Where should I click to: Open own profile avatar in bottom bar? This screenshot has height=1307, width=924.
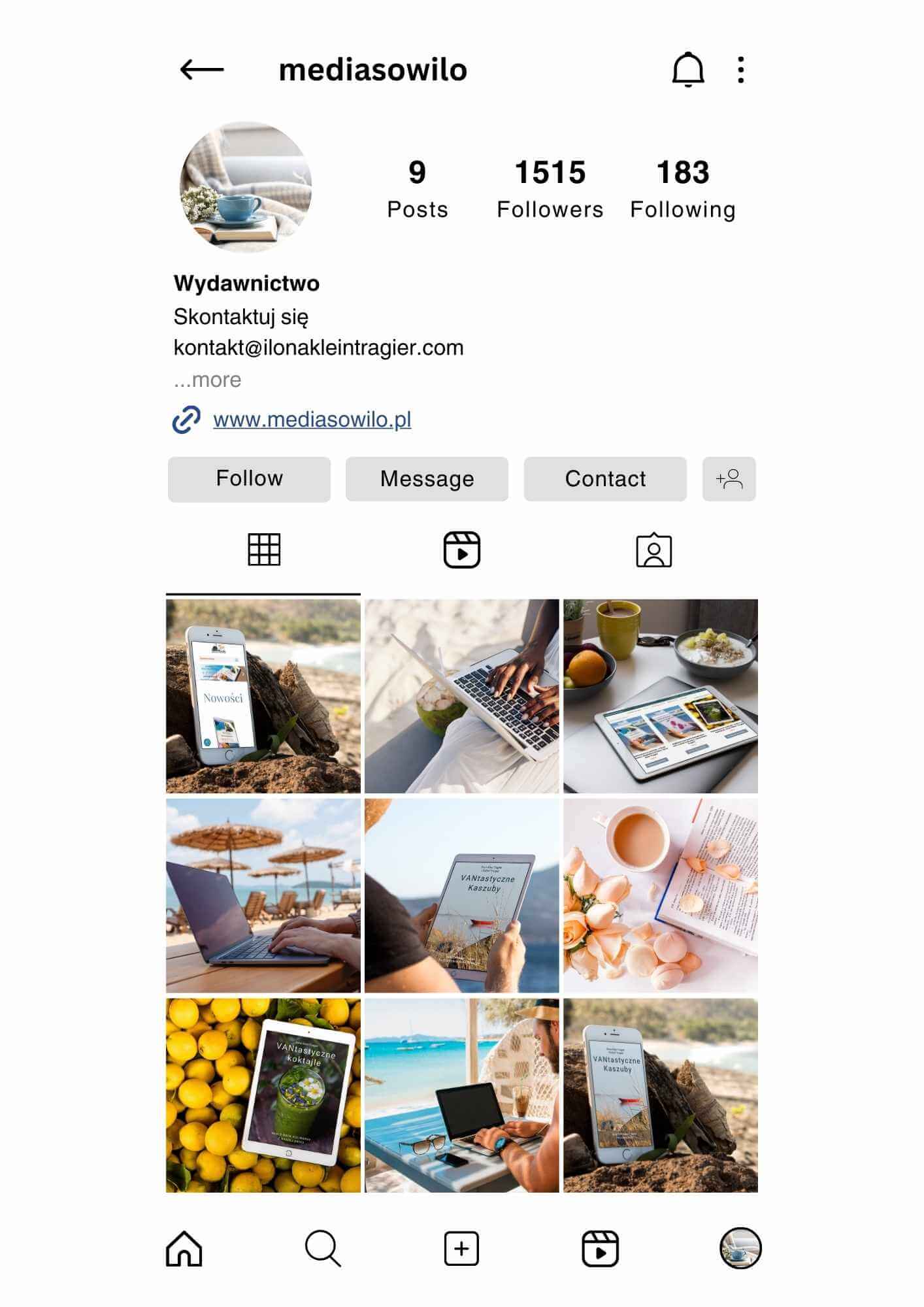(740, 1248)
